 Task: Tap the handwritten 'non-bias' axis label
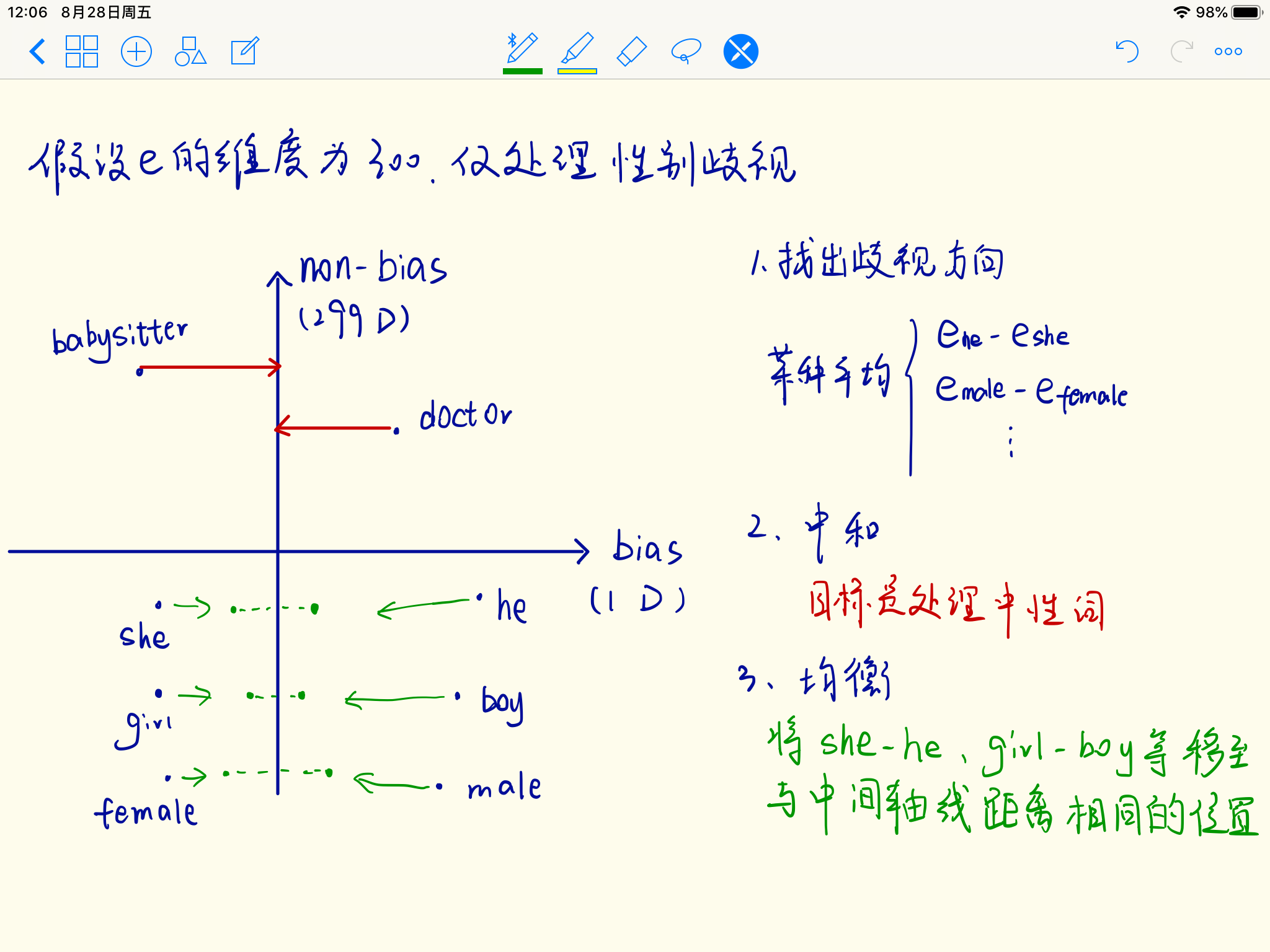coord(373,267)
